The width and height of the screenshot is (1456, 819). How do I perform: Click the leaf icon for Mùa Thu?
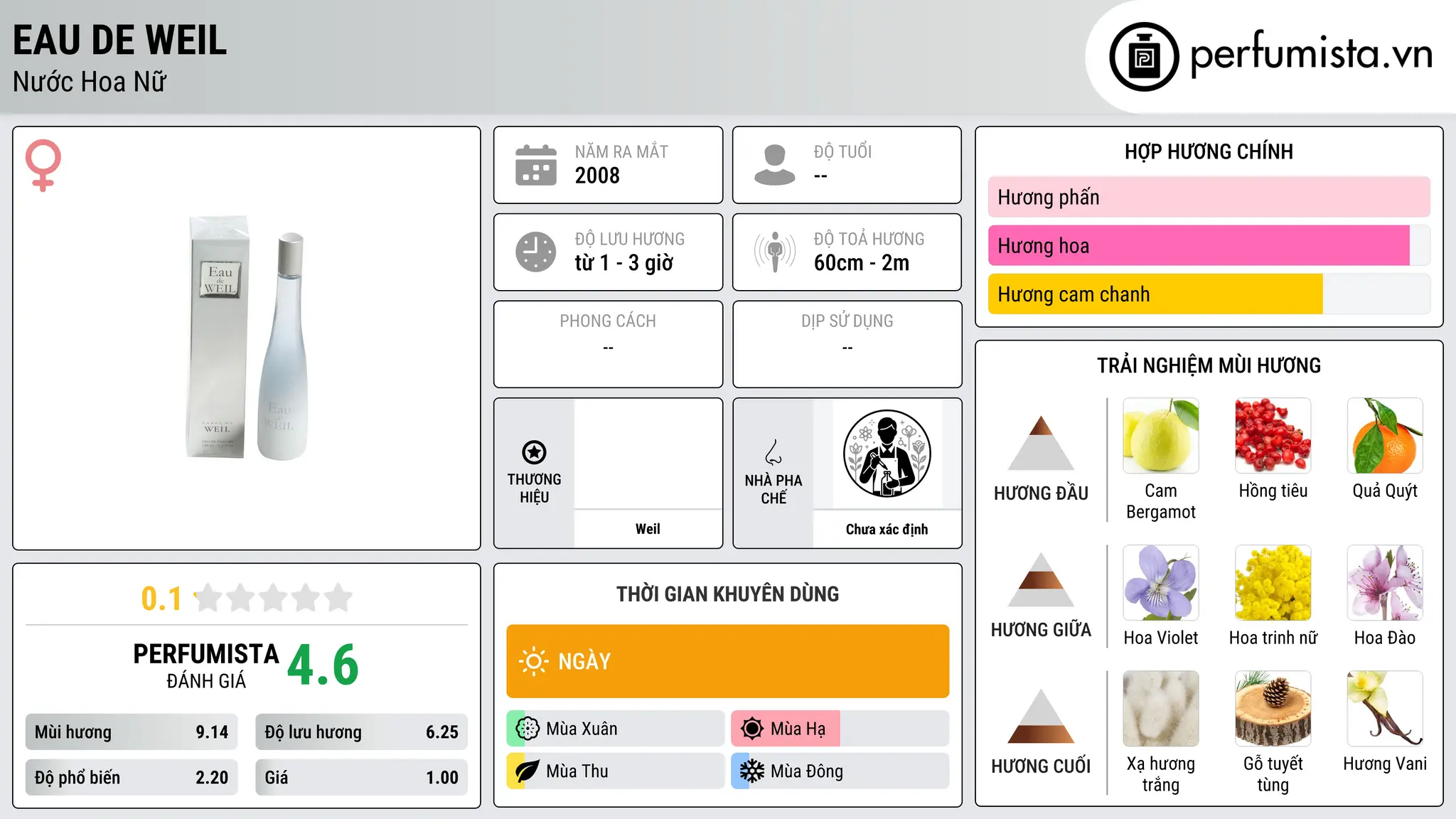click(x=528, y=771)
